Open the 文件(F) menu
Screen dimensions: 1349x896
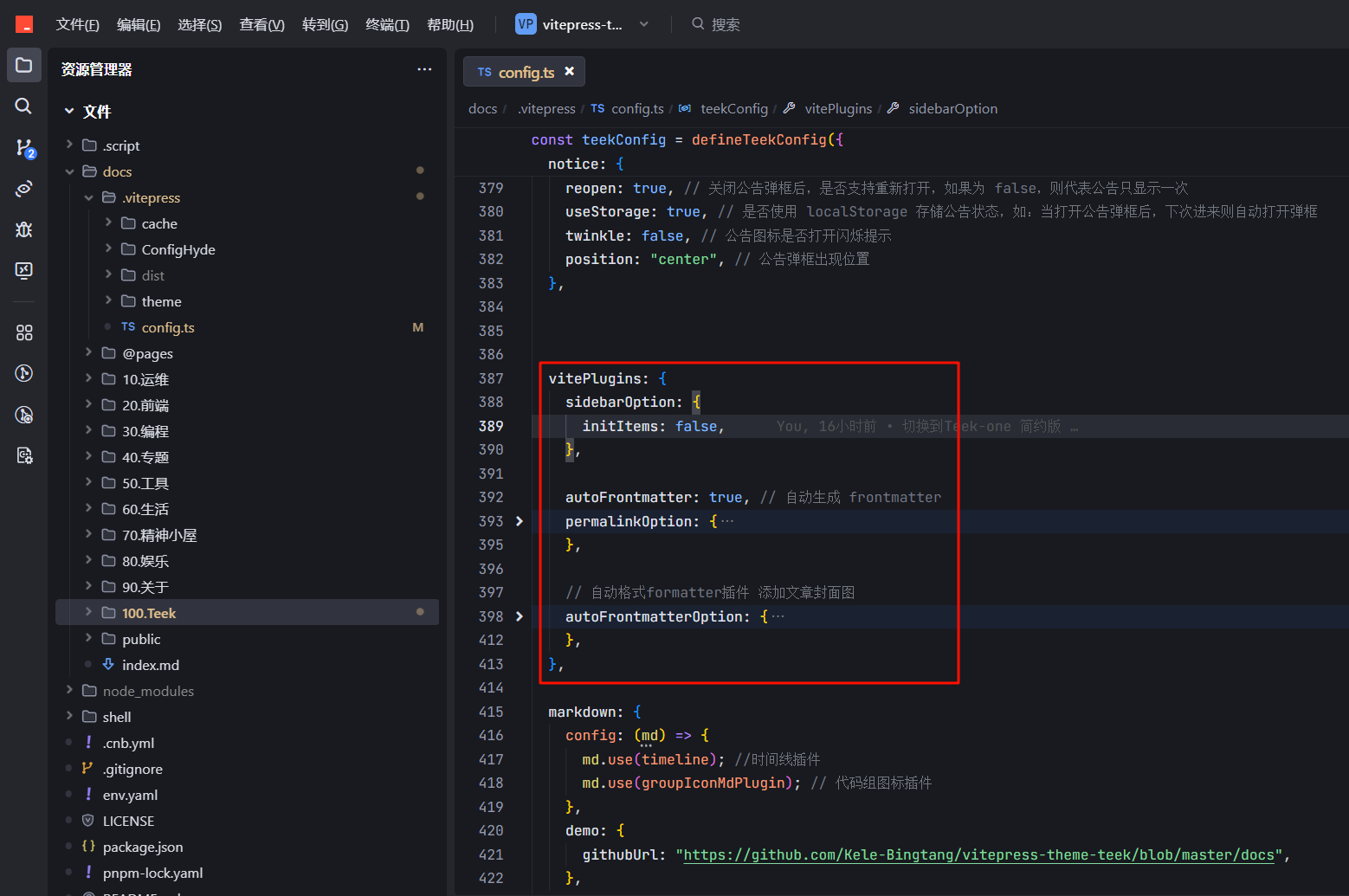[77, 24]
